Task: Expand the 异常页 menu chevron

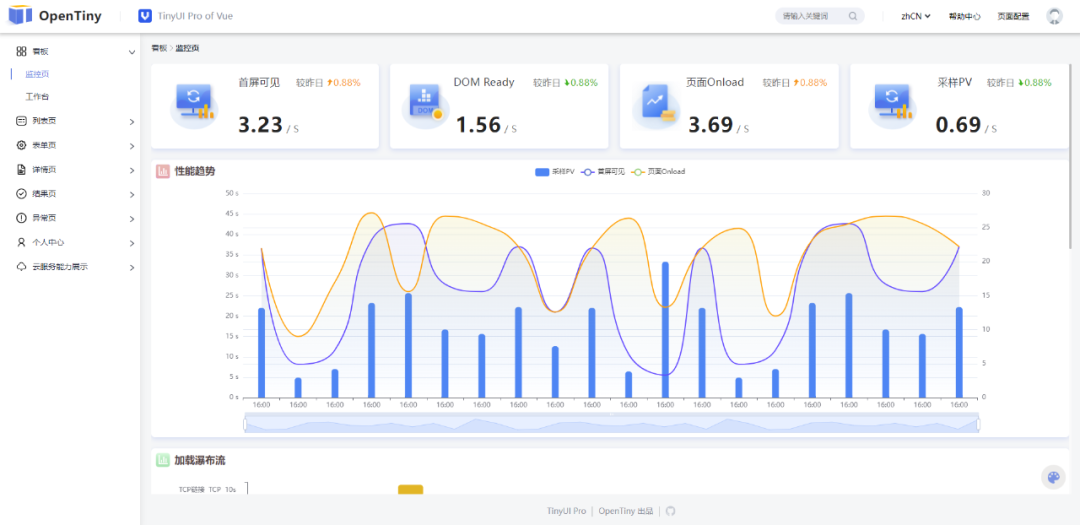Action: coord(132,218)
